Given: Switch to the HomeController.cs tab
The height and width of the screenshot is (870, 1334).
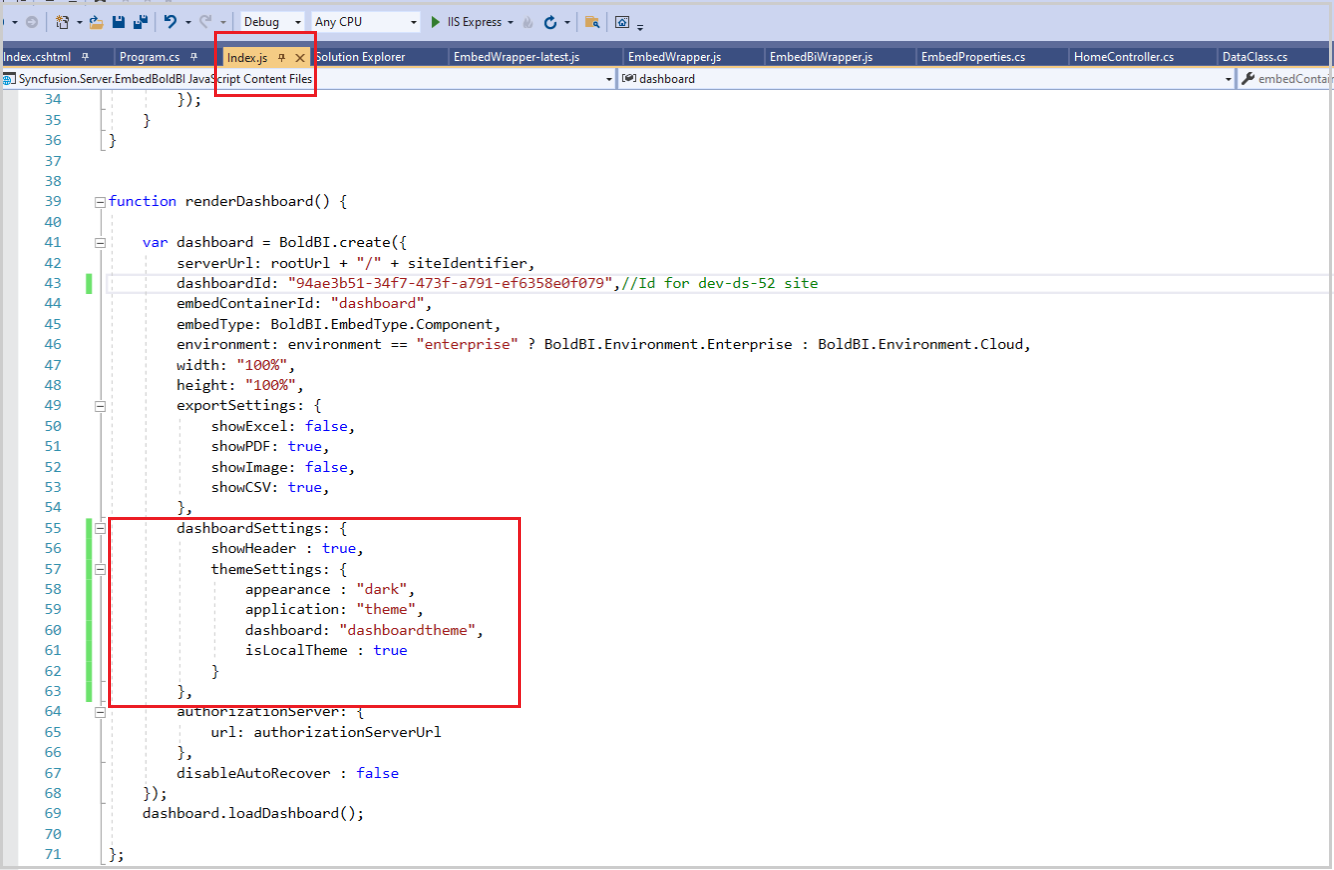Looking at the screenshot, I should (x=1123, y=57).
